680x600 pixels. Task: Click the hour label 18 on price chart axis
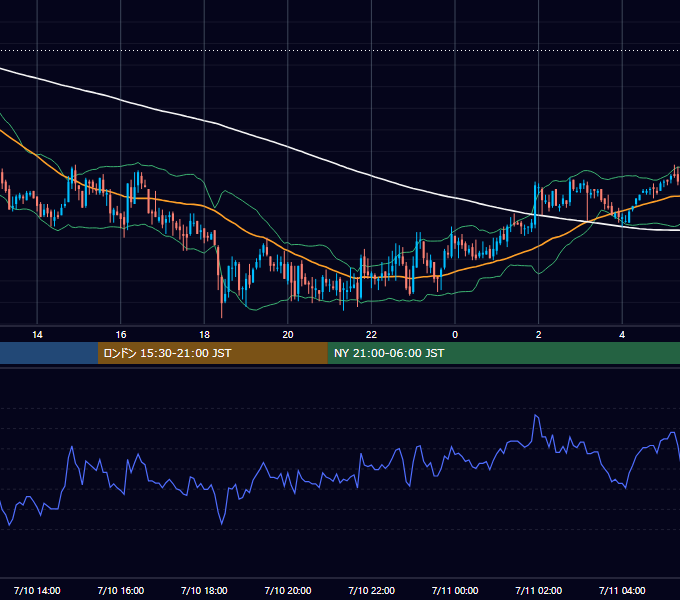tap(204, 335)
